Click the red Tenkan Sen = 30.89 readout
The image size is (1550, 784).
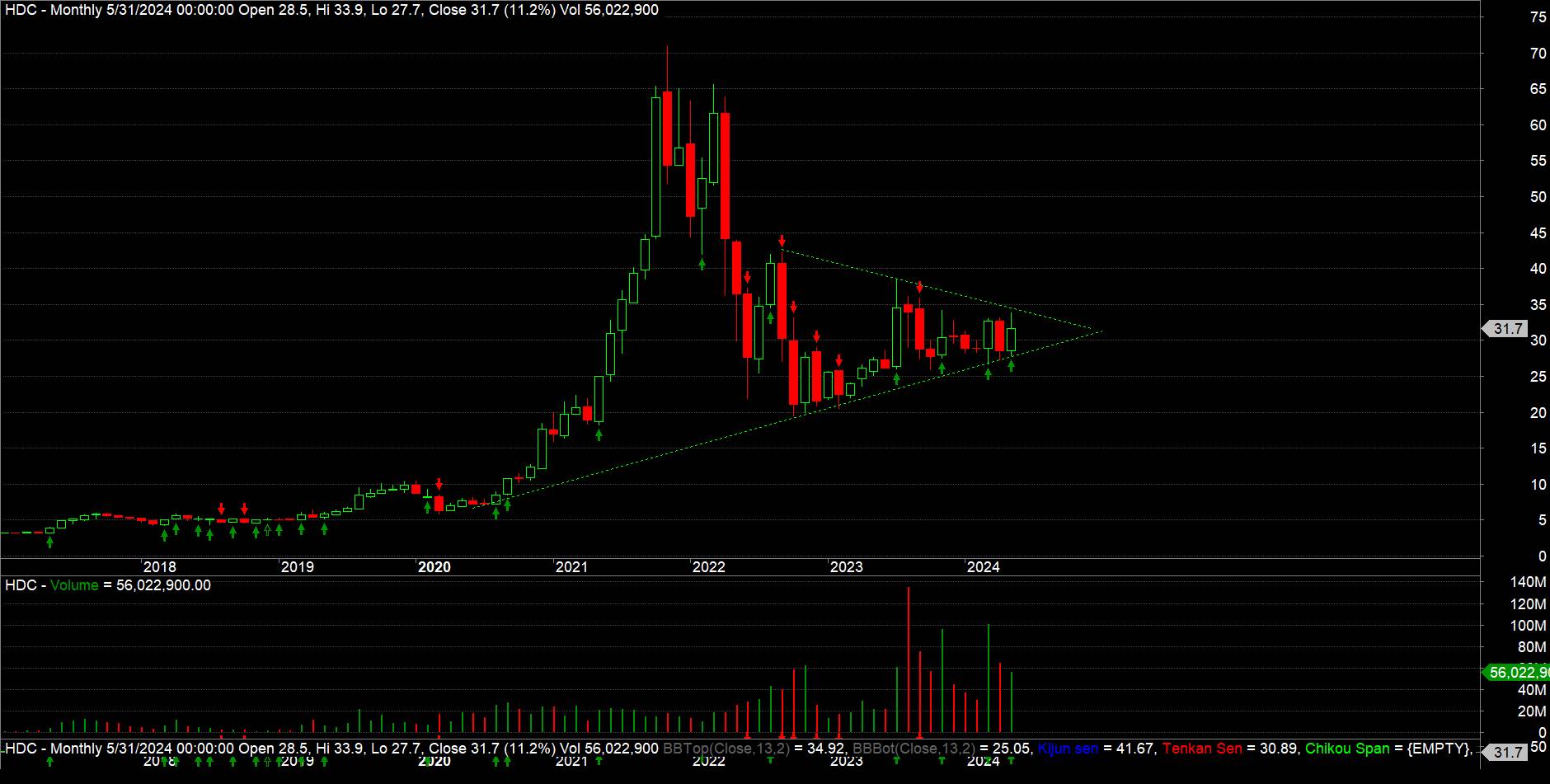1230,749
